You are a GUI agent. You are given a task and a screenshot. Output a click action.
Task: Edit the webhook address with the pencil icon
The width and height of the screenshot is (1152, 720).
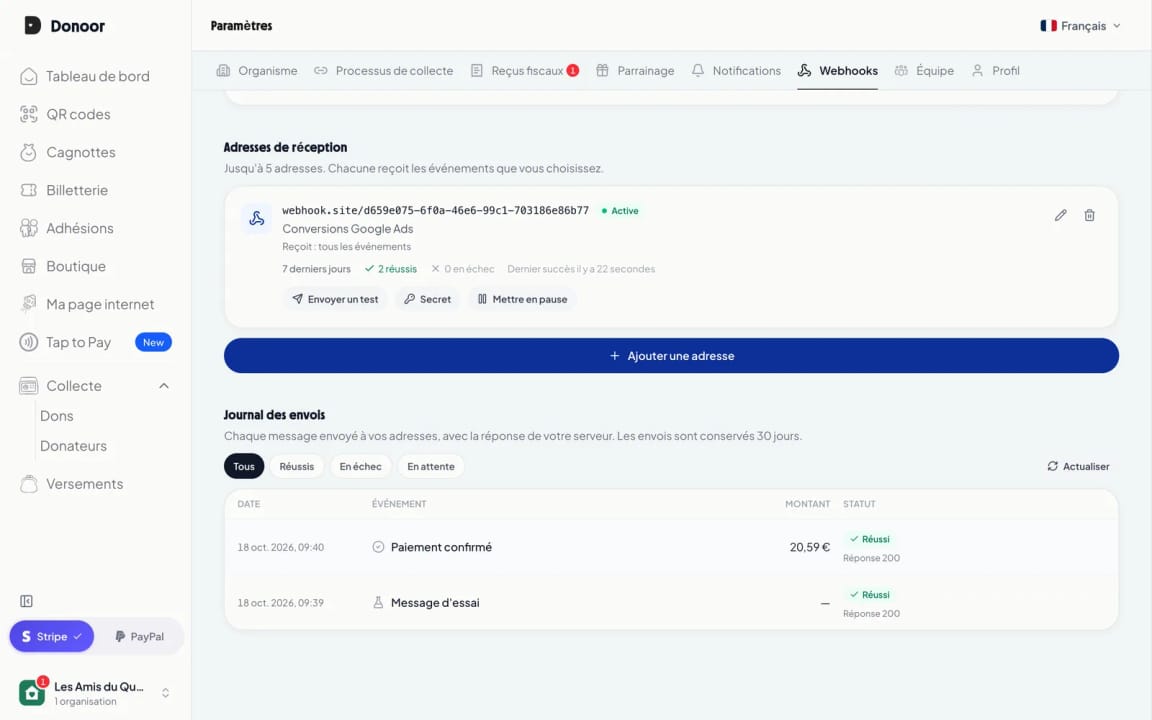(x=1060, y=215)
